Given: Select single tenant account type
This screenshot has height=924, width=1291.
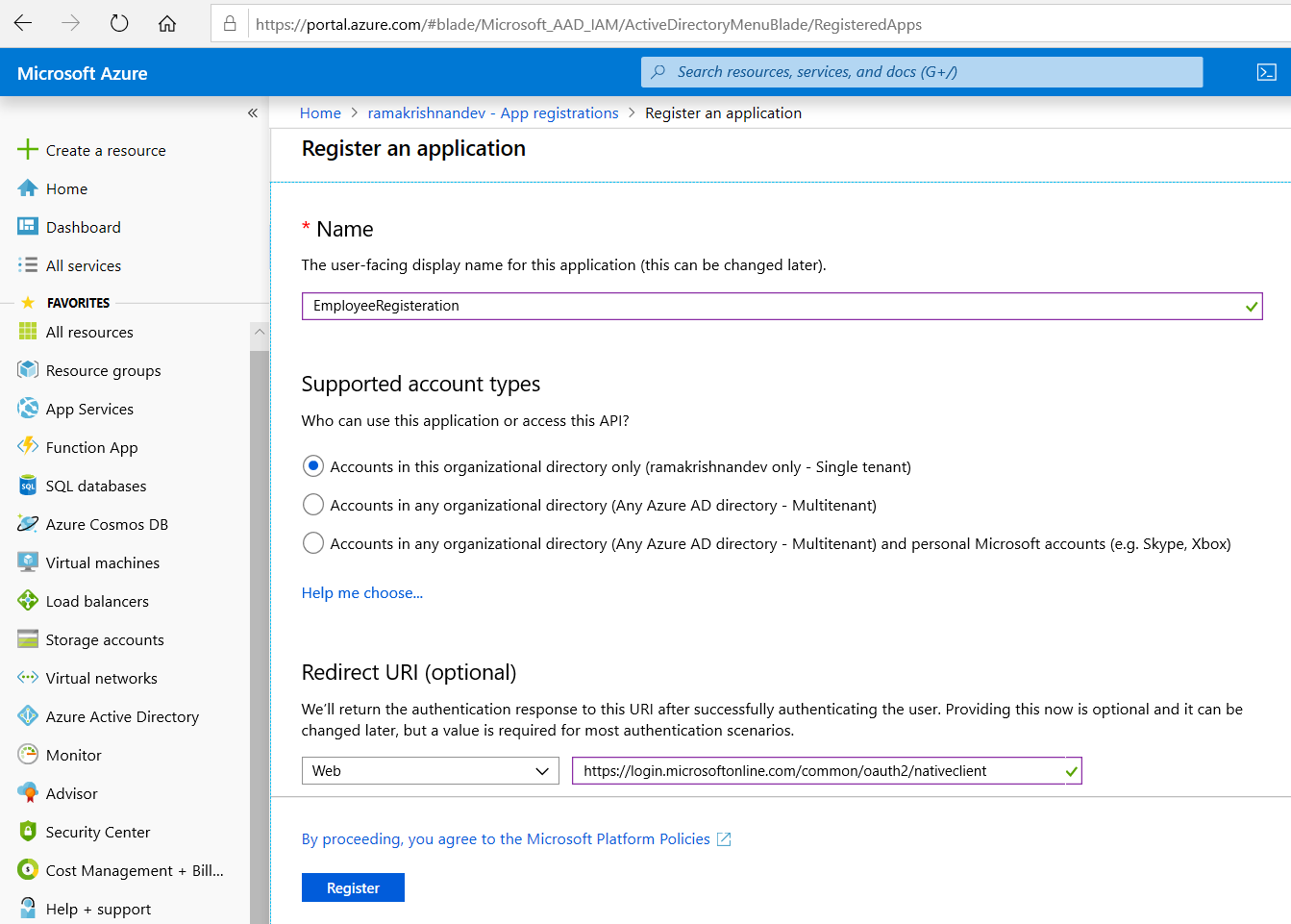Looking at the screenshot, I should click(313, 466).
